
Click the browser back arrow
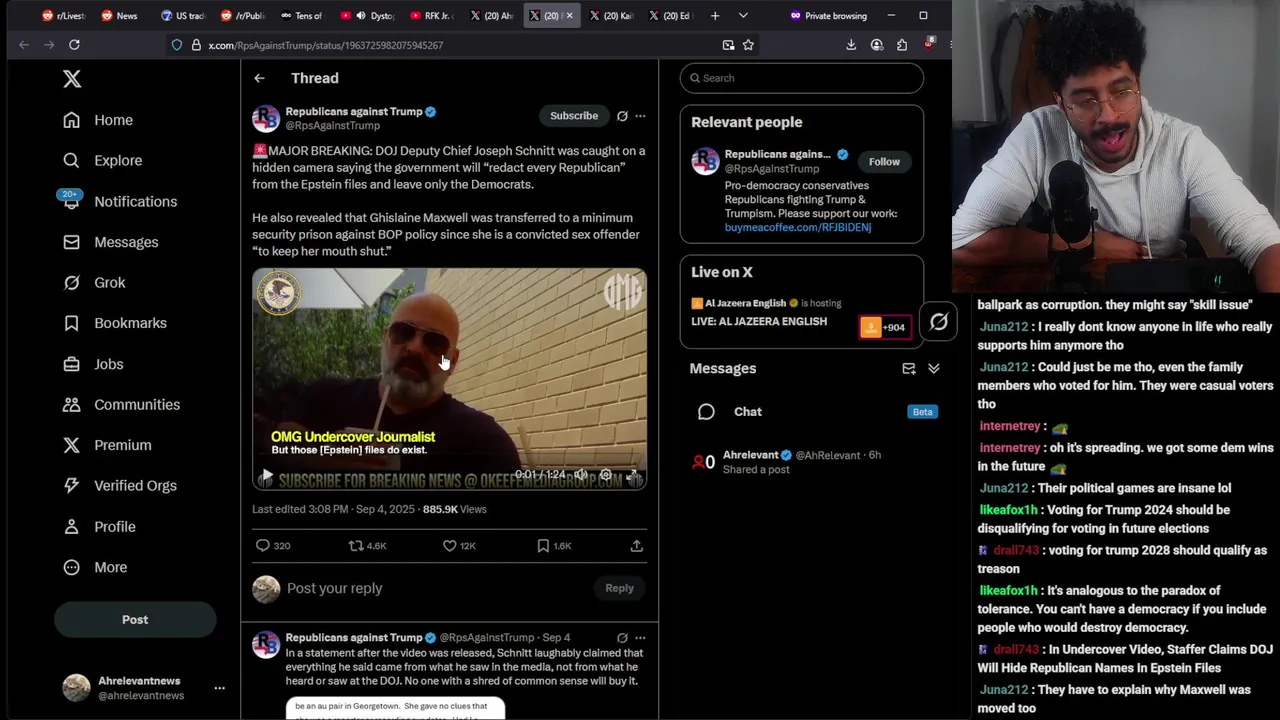(x=24, y=45)
